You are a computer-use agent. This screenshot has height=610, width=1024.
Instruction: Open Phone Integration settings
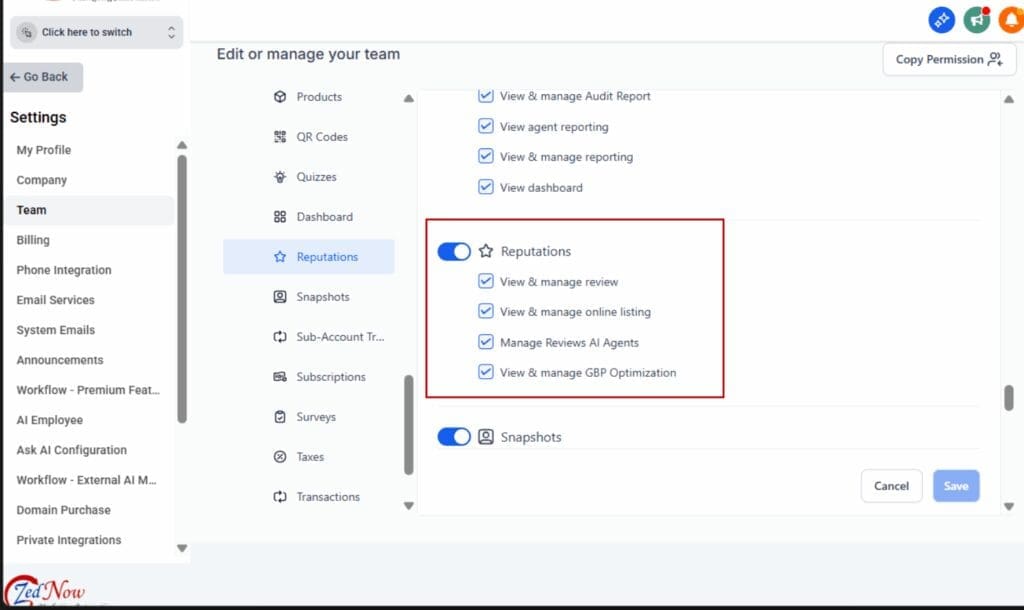pos(63,270)
